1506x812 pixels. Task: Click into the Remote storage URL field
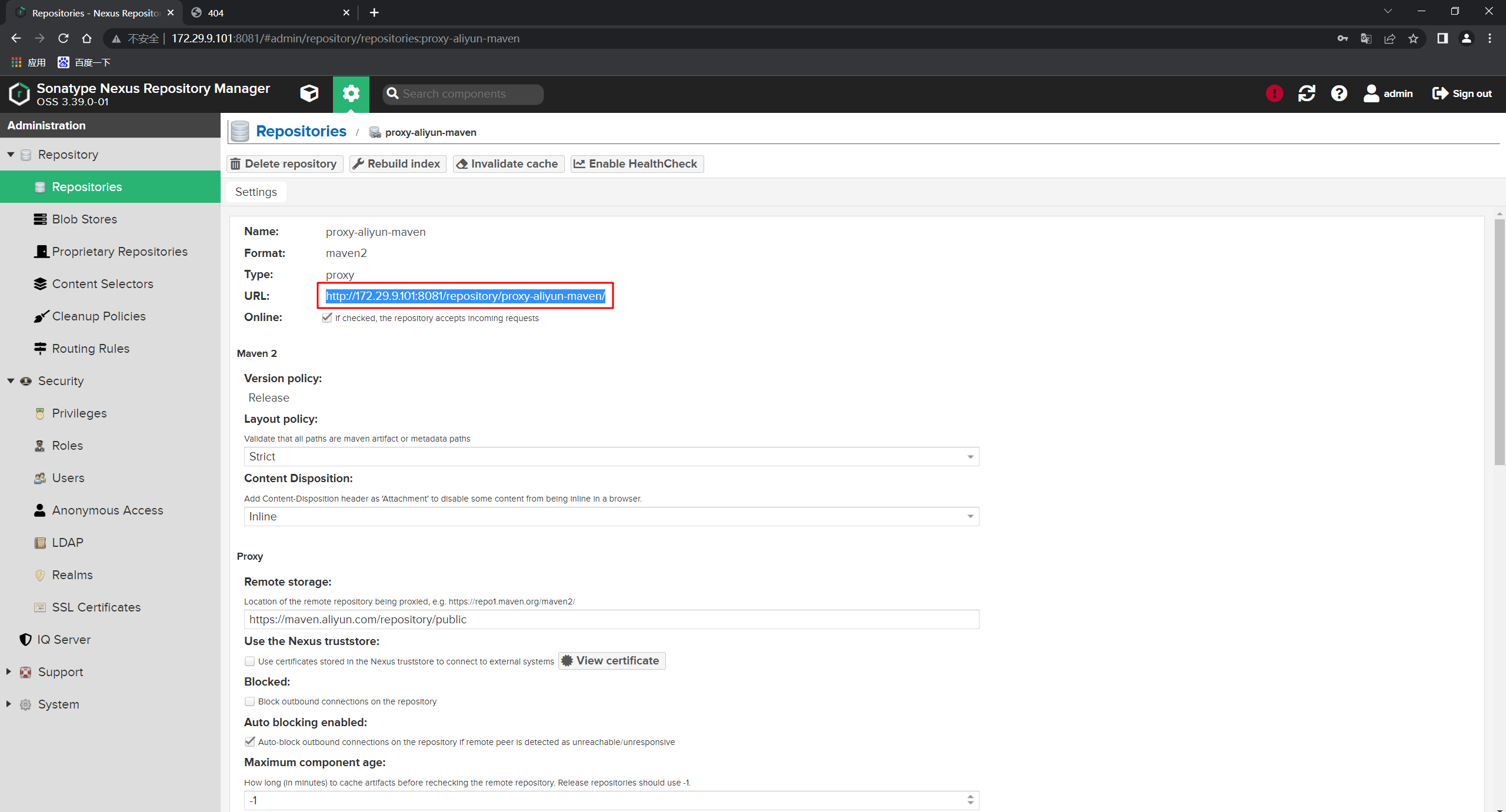[611, 620]
